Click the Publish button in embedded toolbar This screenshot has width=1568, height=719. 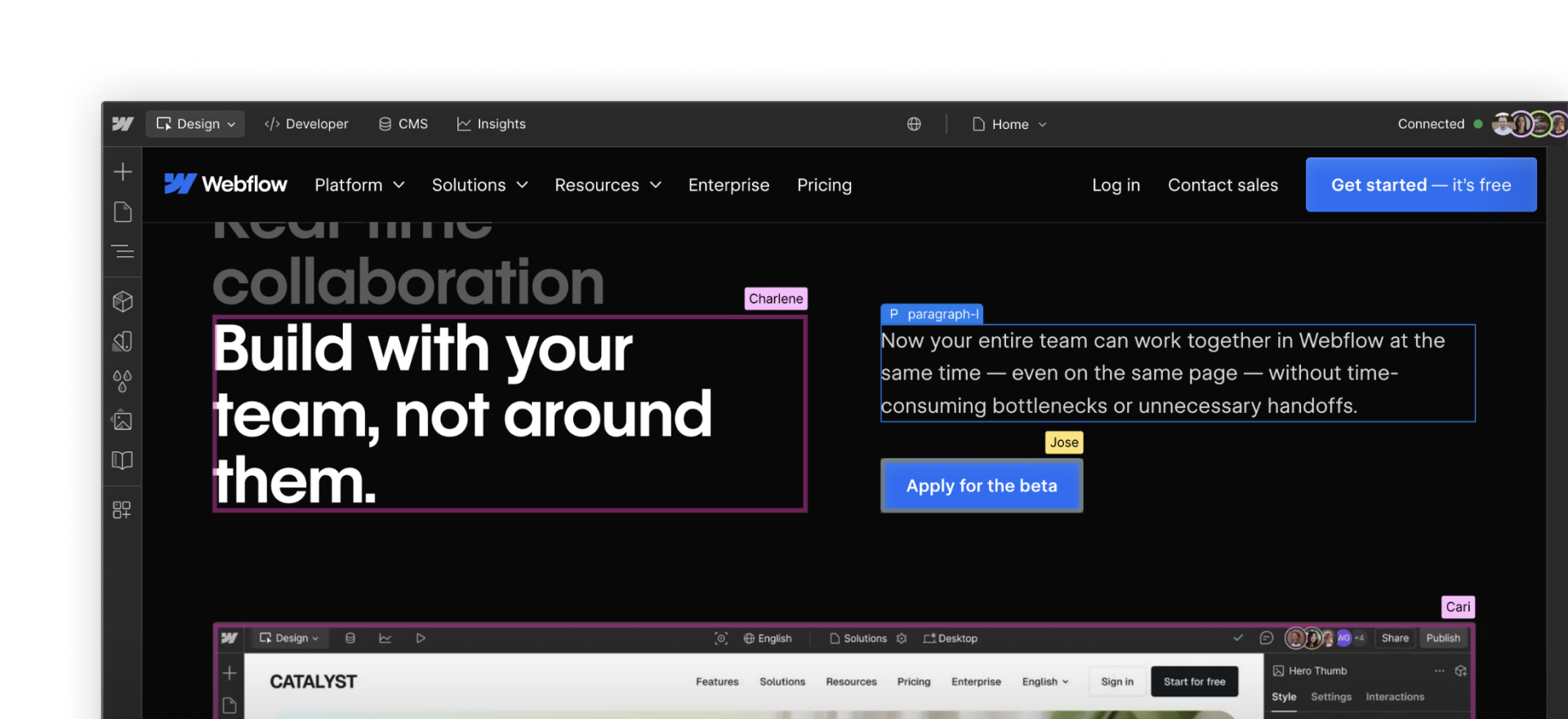tap(1443, 638)
